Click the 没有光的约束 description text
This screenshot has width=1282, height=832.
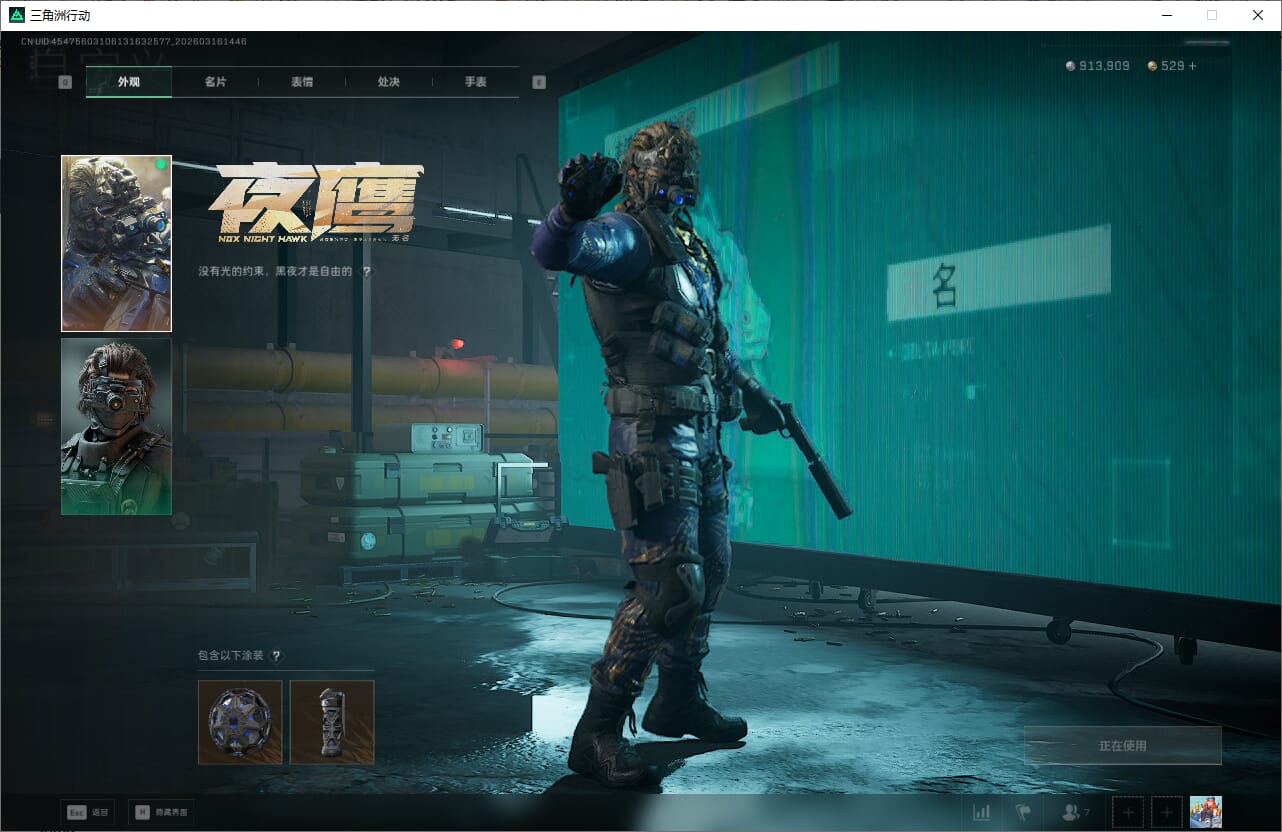point(275,271)
